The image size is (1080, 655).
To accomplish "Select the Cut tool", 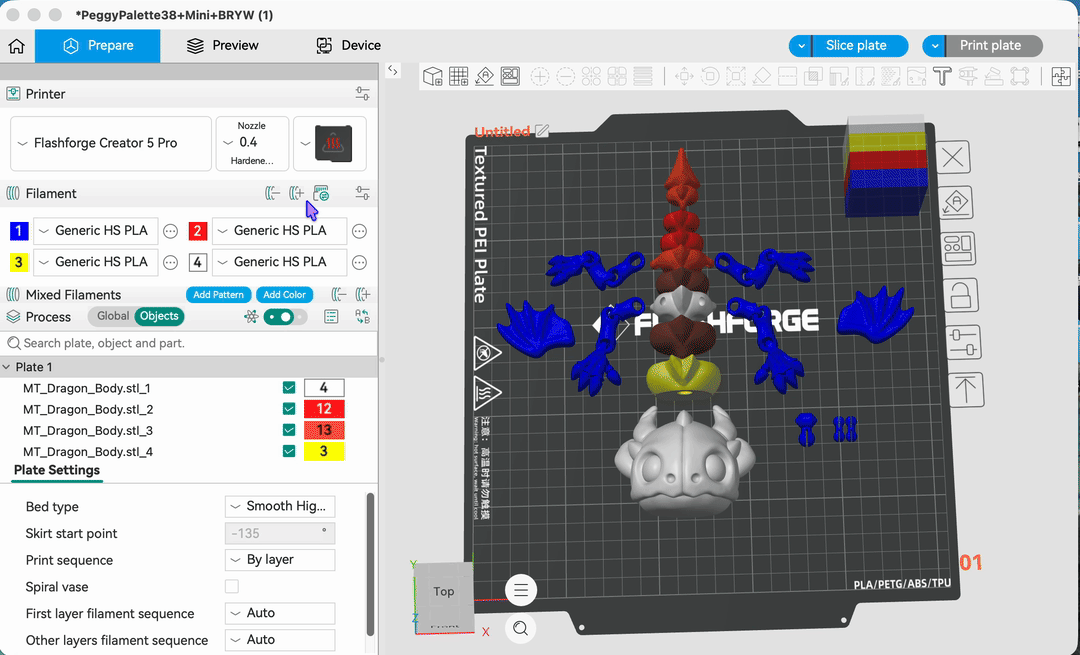I will (x=787, y=76).
